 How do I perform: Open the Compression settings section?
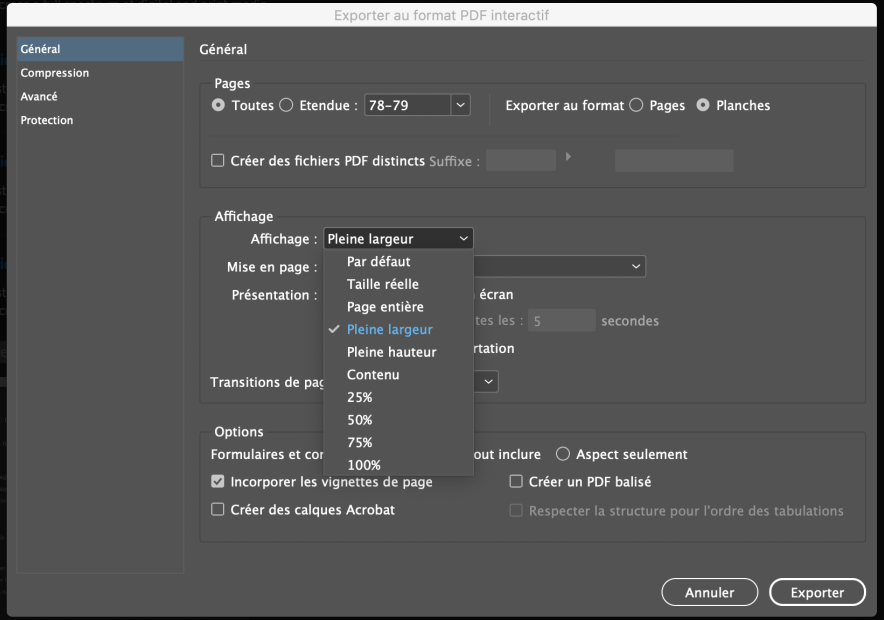(x=55, y=73)
